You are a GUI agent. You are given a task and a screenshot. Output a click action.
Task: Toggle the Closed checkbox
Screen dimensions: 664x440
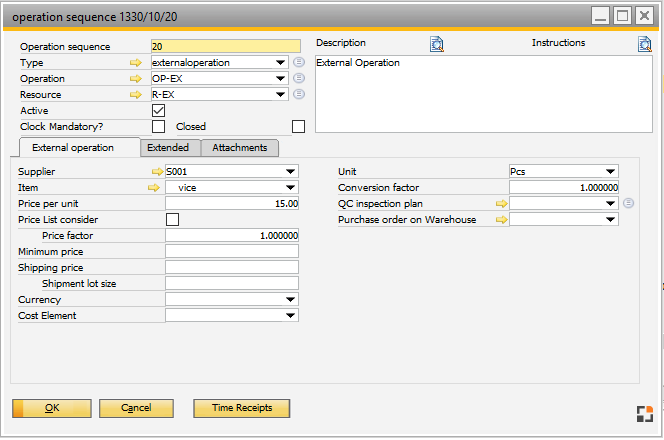point(298,126)
